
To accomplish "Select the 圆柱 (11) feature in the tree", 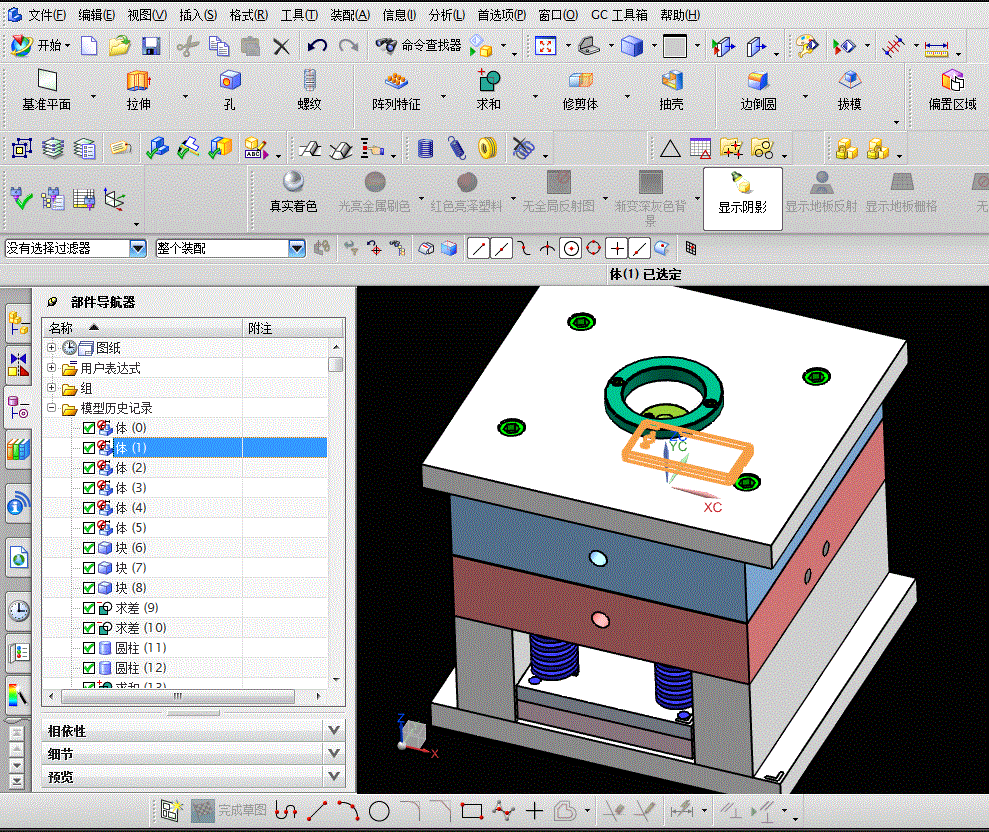I will 141,648.
